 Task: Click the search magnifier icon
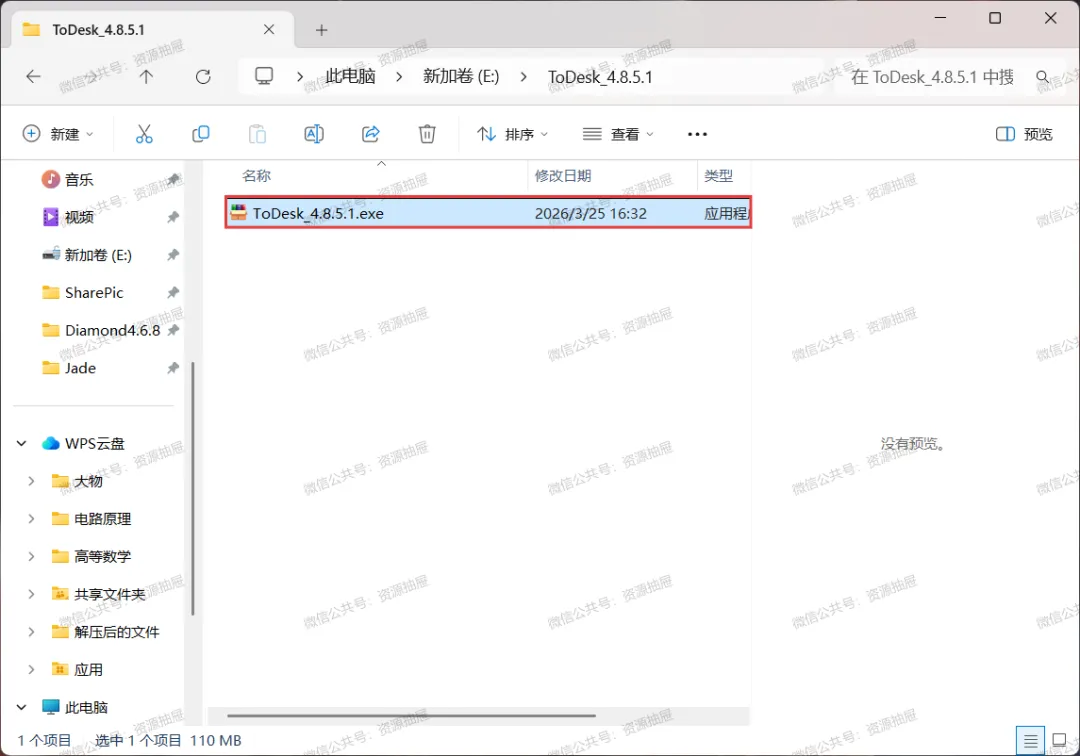(x=1043, y=77)
